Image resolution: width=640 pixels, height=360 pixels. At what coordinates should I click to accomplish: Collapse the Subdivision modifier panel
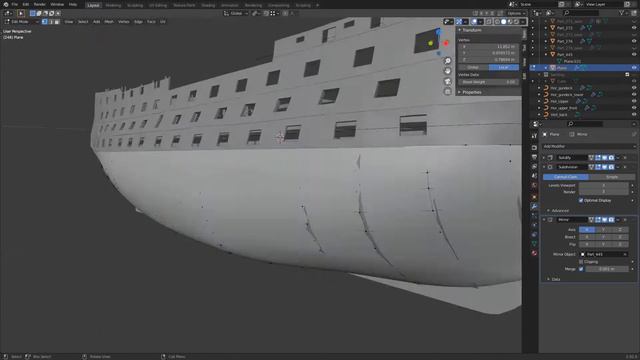click(544, 167)
